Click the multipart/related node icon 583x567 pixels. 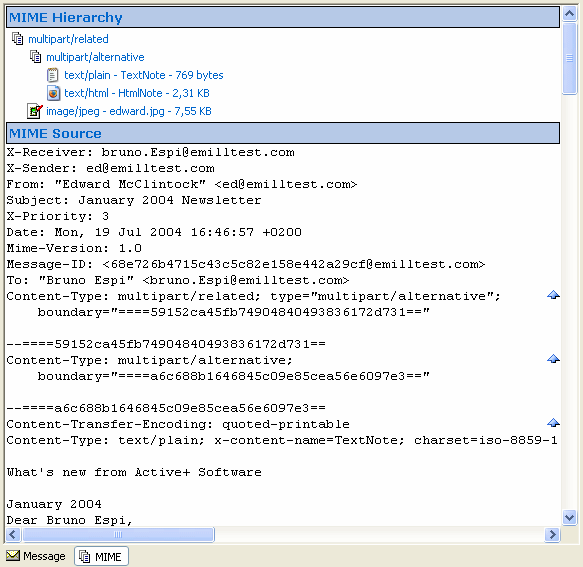coord(17,38)
